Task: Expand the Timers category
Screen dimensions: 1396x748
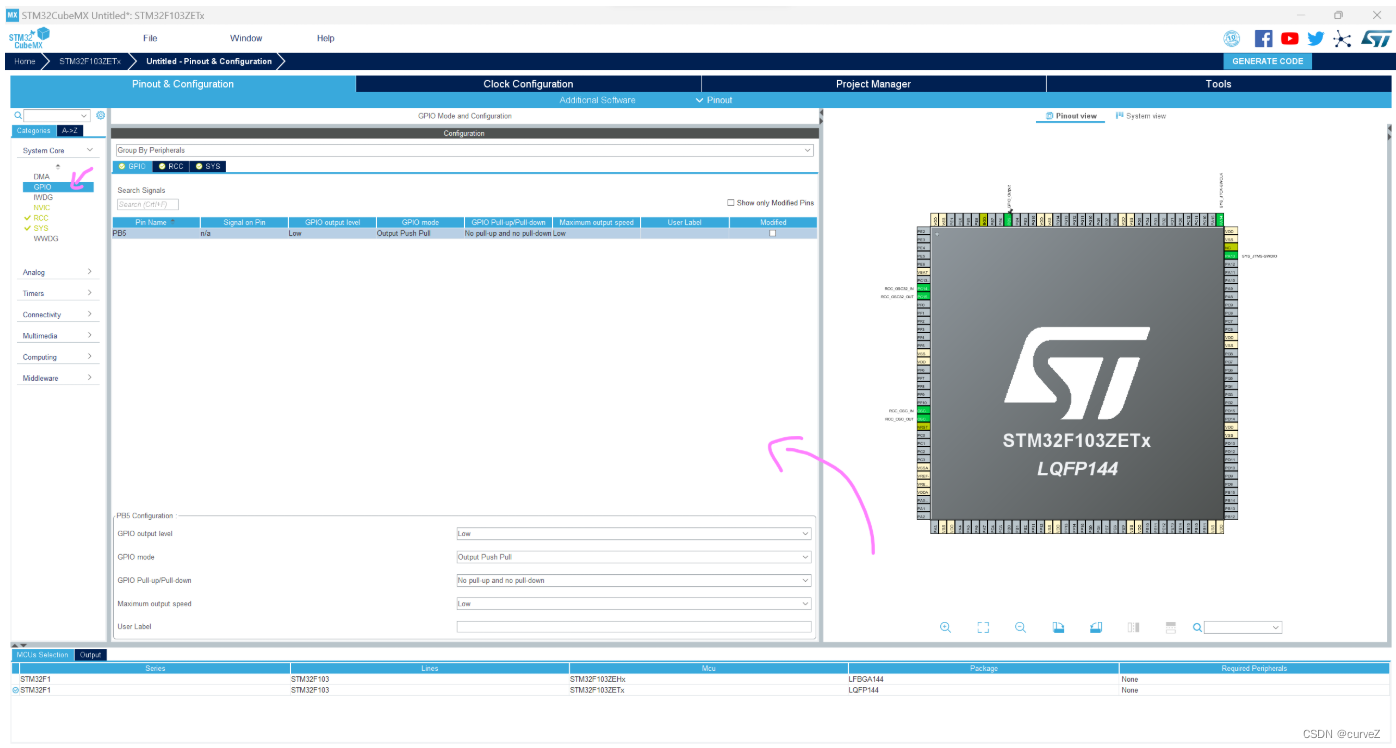Action: [89, 293]
